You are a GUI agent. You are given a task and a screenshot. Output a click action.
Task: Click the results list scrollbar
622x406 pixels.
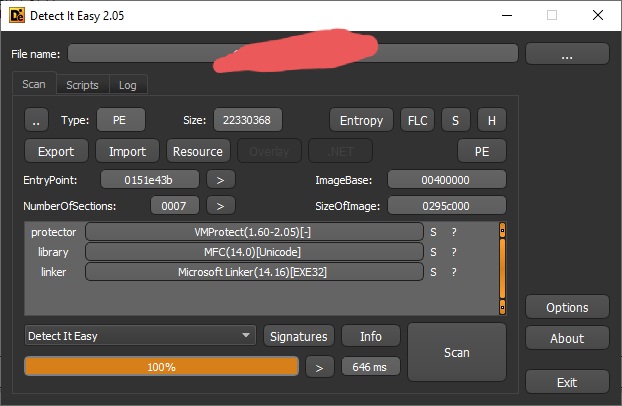coord(502,267)
